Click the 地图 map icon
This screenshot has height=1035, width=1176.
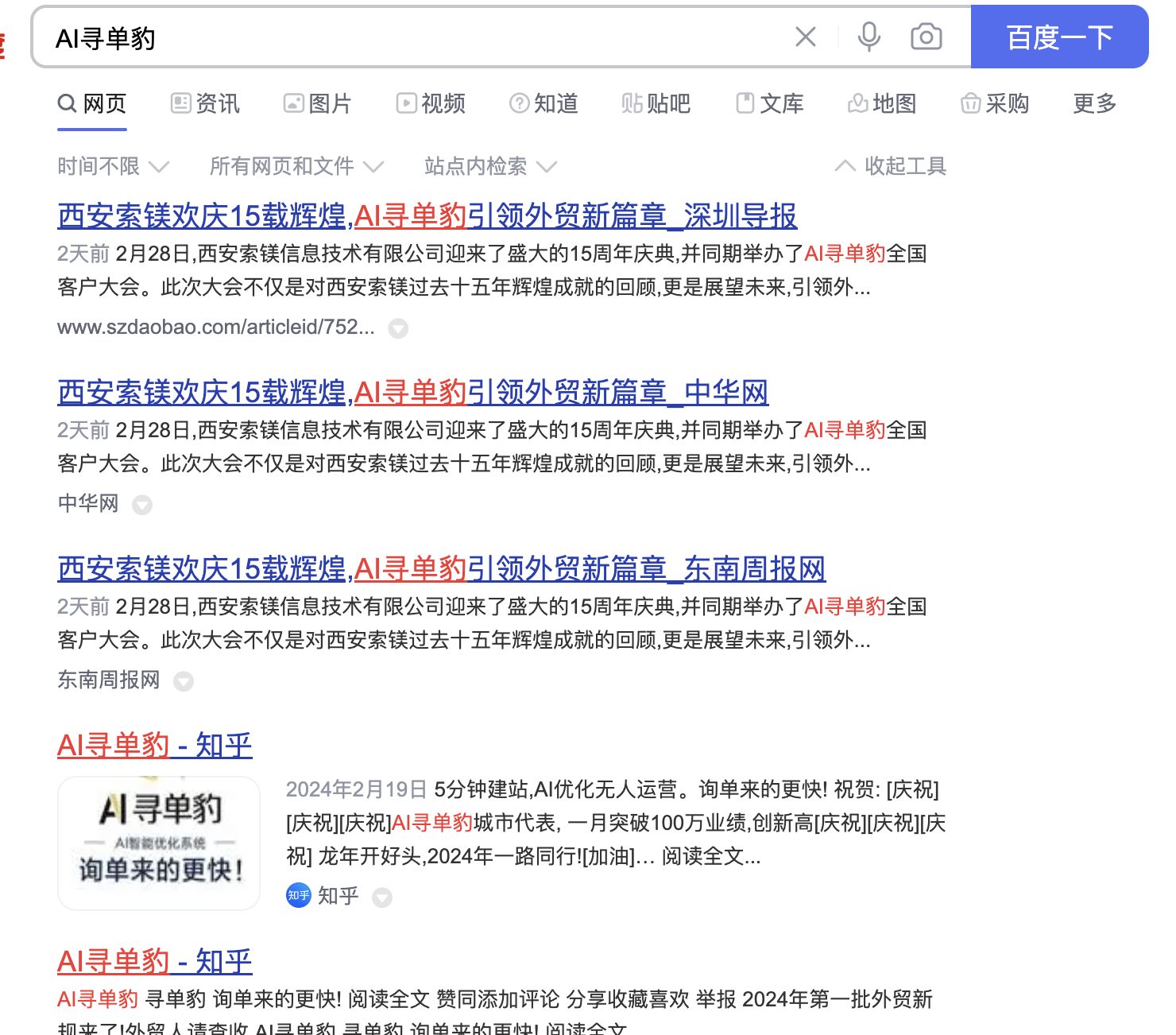858,103
